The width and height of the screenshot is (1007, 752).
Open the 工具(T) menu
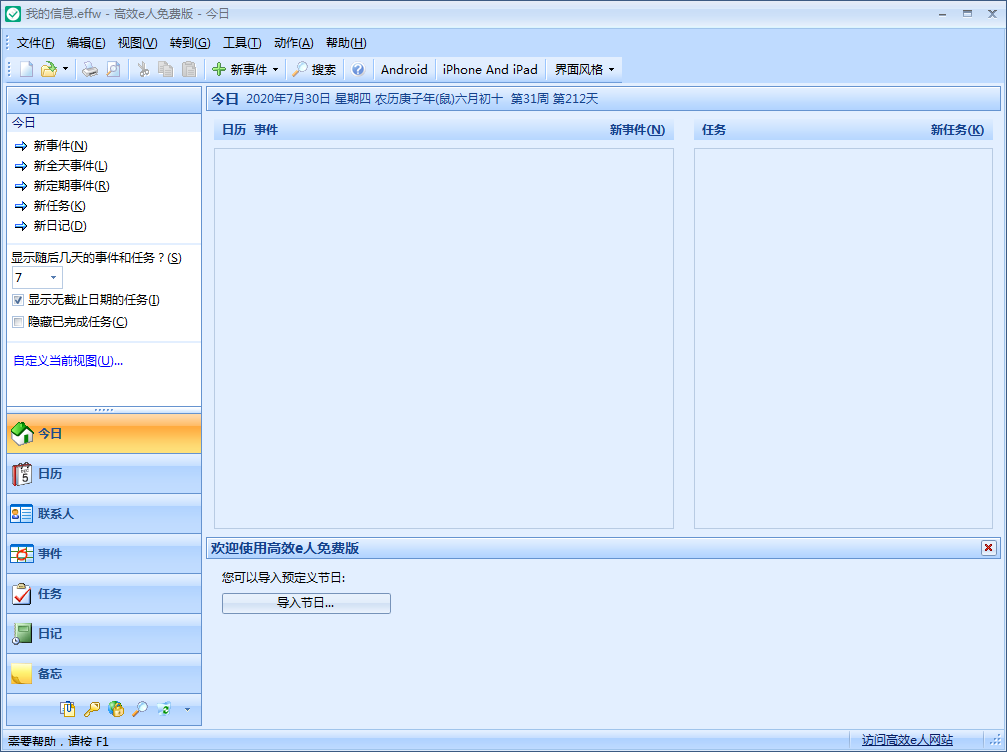pos(242,43)
